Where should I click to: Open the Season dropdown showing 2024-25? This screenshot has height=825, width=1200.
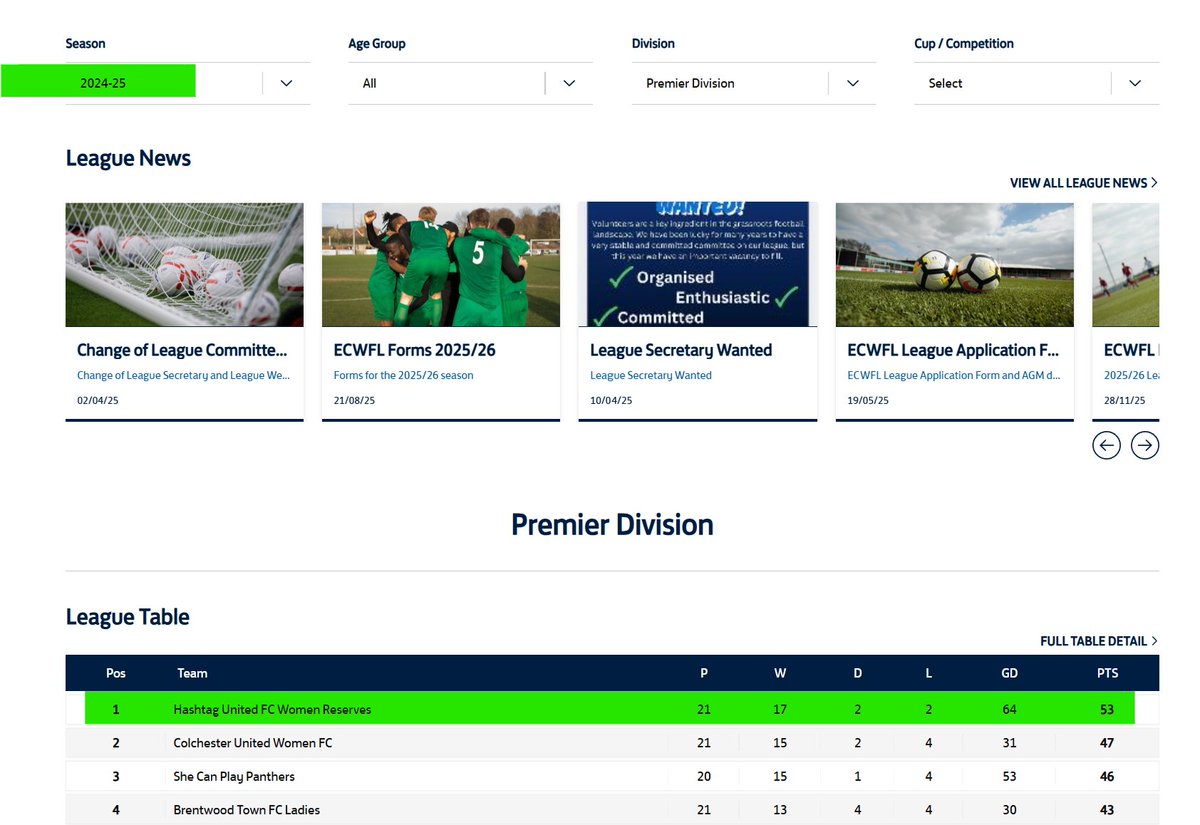click(x=188, y=83)
